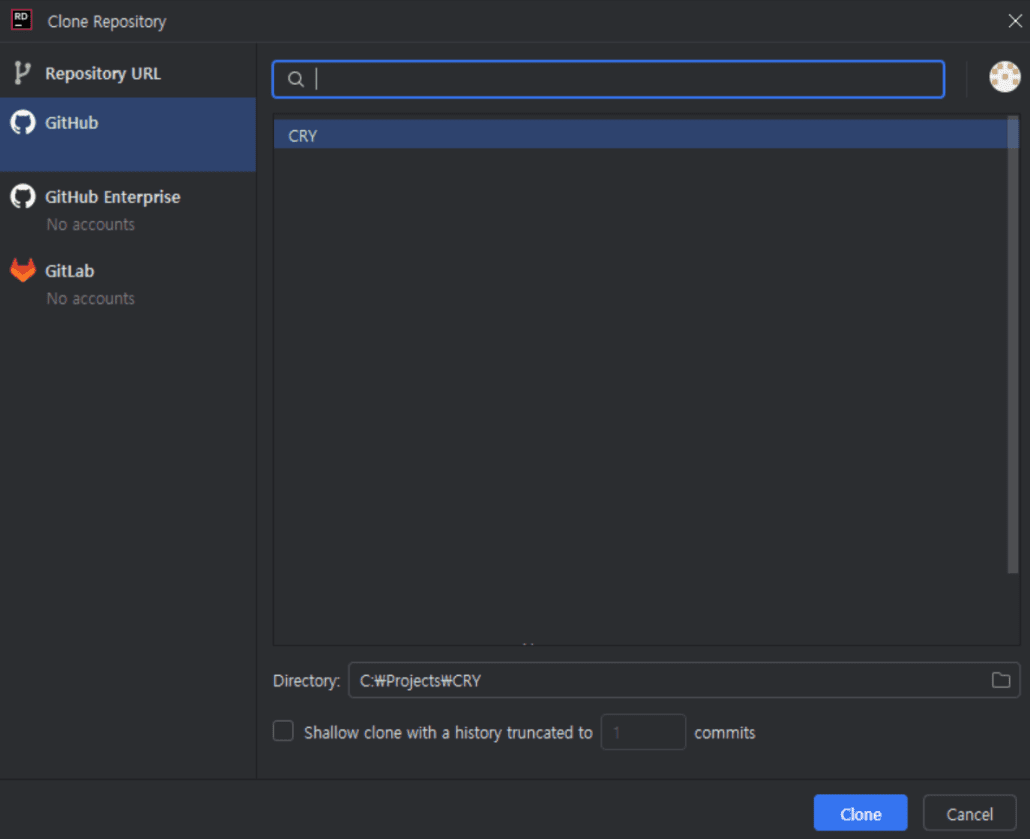Image resolution: width=1030 pixels, height=839 pixels.
Task: Click the octocat icon next to GitHub
Action: pyautogui.click(x=23, y=122)
